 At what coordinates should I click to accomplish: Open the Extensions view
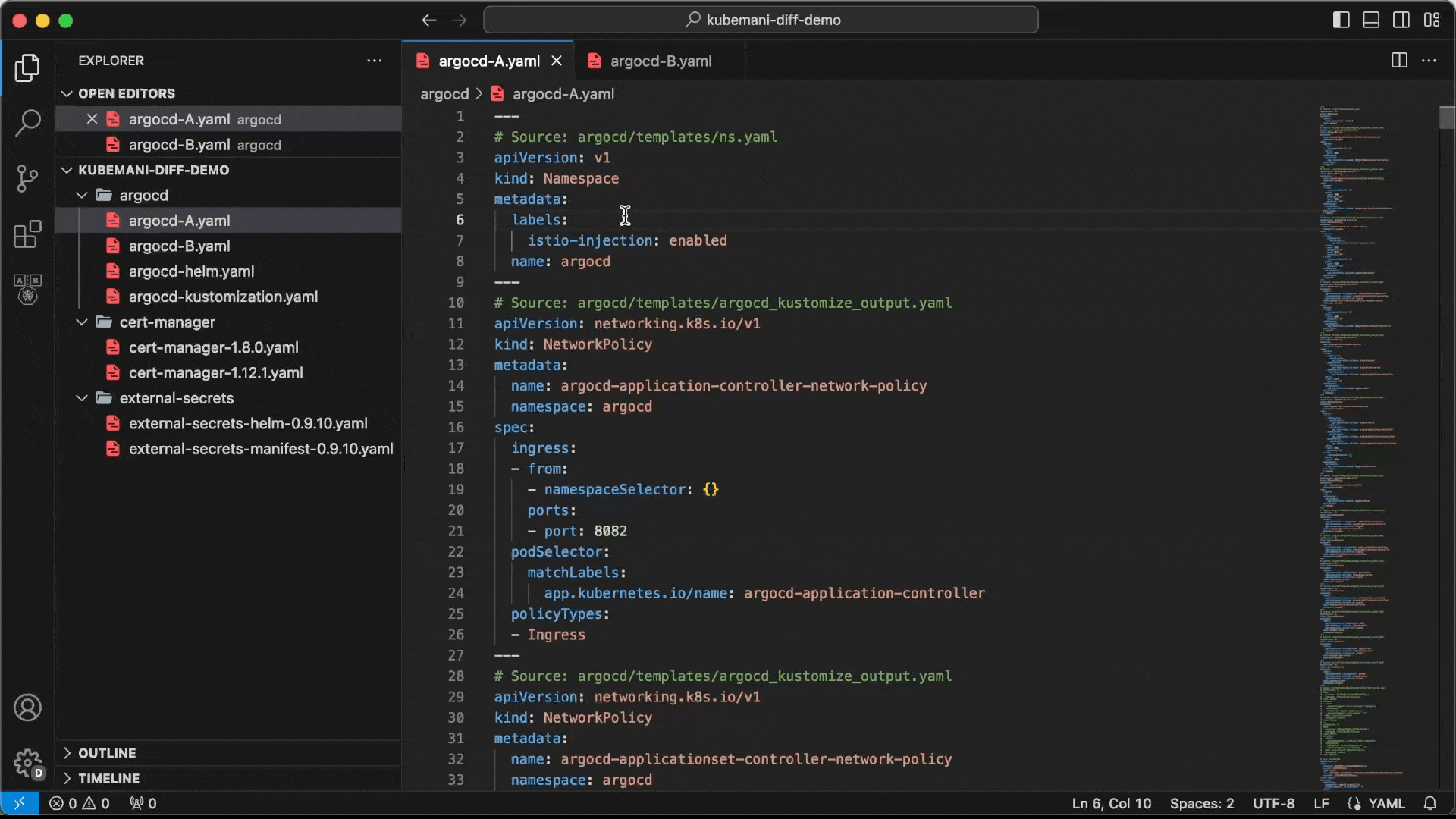[28, 234]
